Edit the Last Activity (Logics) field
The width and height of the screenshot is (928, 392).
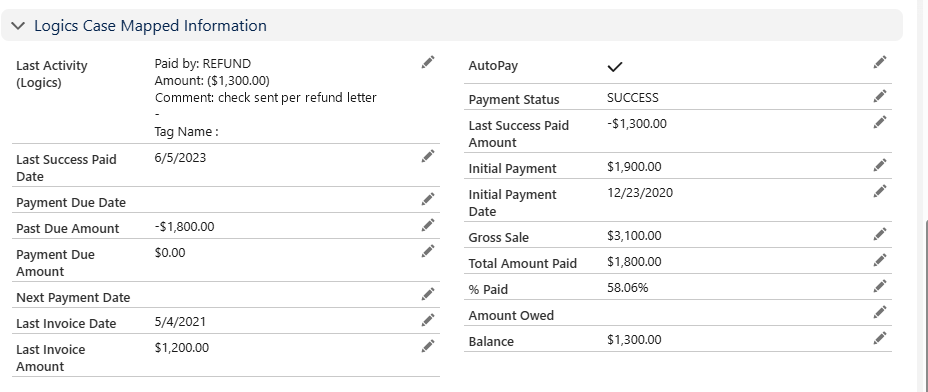pyautogui.click(x=428, y=62)
